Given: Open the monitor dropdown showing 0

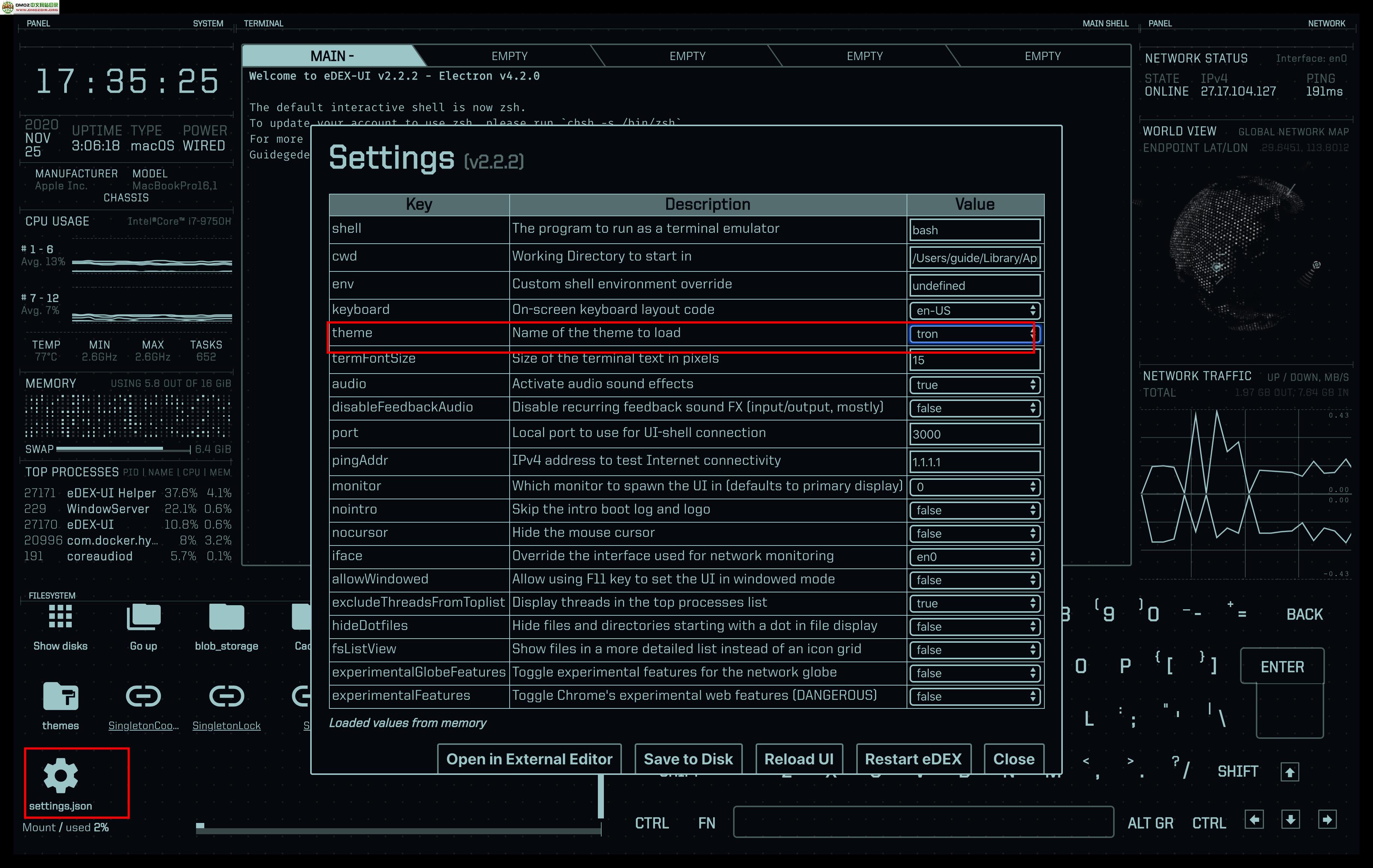Looking at the screenshot, I should pyautogui.click(x=975, y=487).
